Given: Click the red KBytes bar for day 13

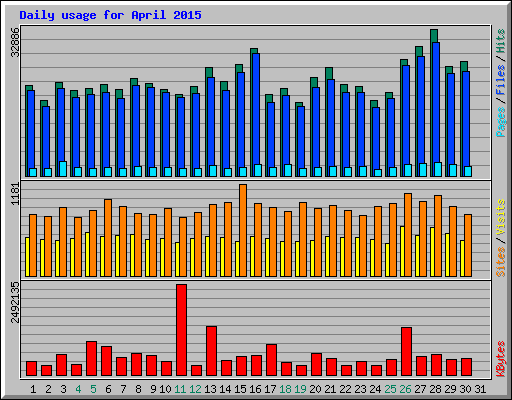Looking at the screenshot, I should [212, 351].
